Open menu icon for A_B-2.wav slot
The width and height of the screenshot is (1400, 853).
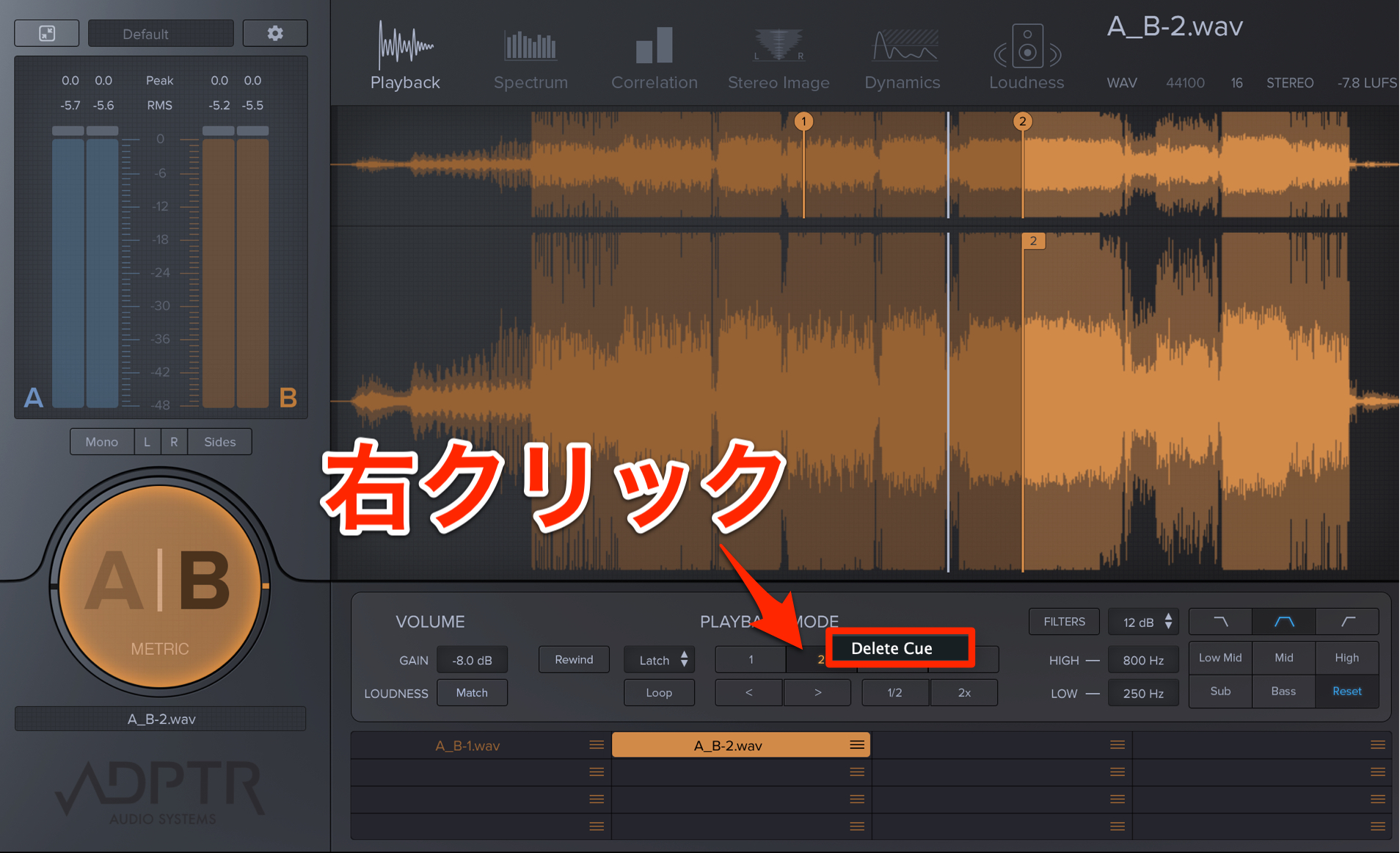(x=857, y=745)
